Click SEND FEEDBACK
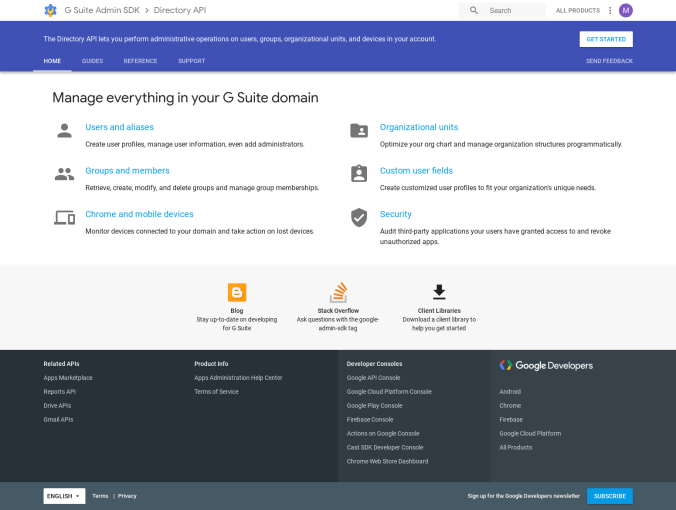This screenshot has height=510, width=676. pos(609,61)
